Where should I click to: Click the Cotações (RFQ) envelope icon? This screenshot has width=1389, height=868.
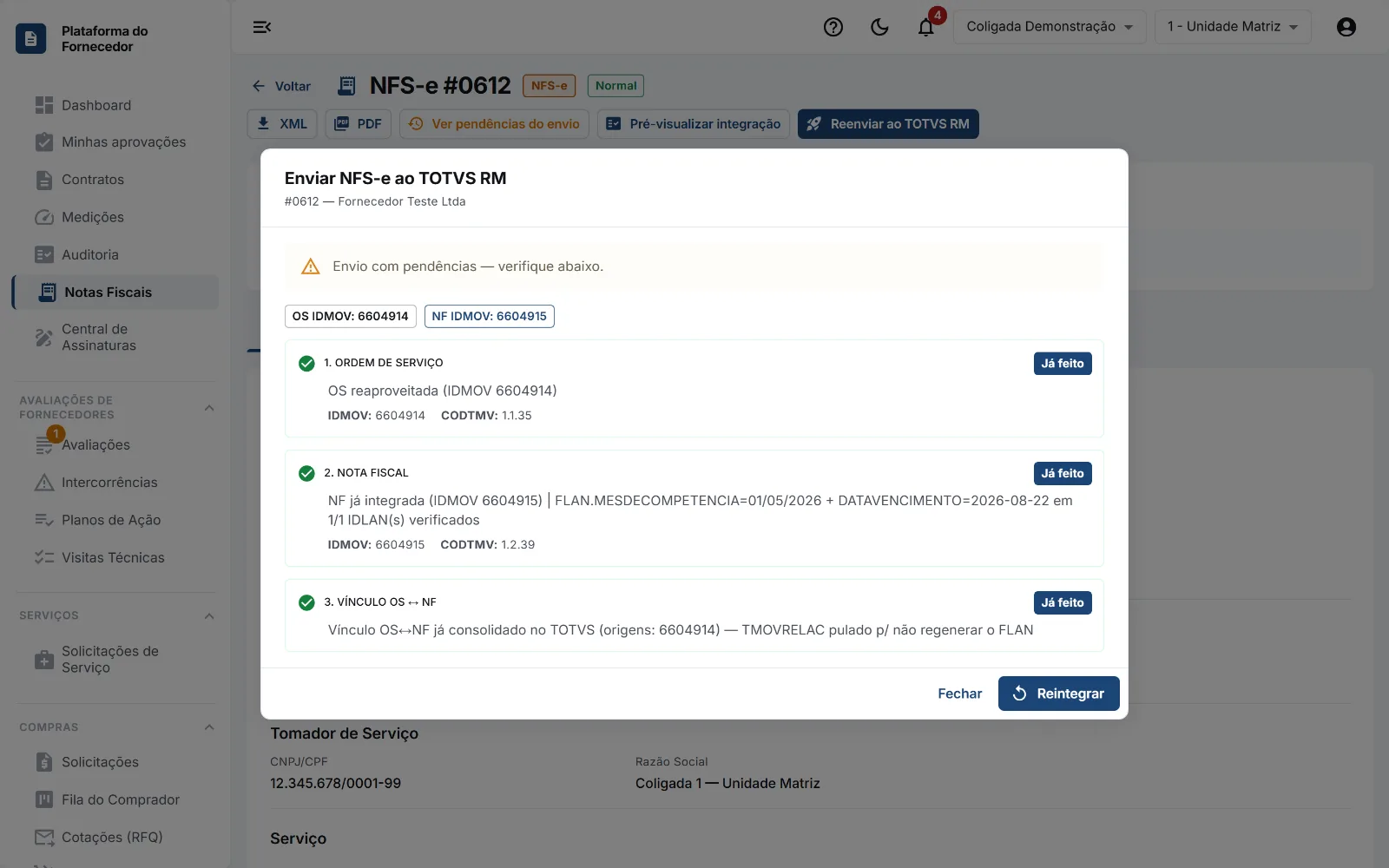pyautogui.click(x=44, y=838)
